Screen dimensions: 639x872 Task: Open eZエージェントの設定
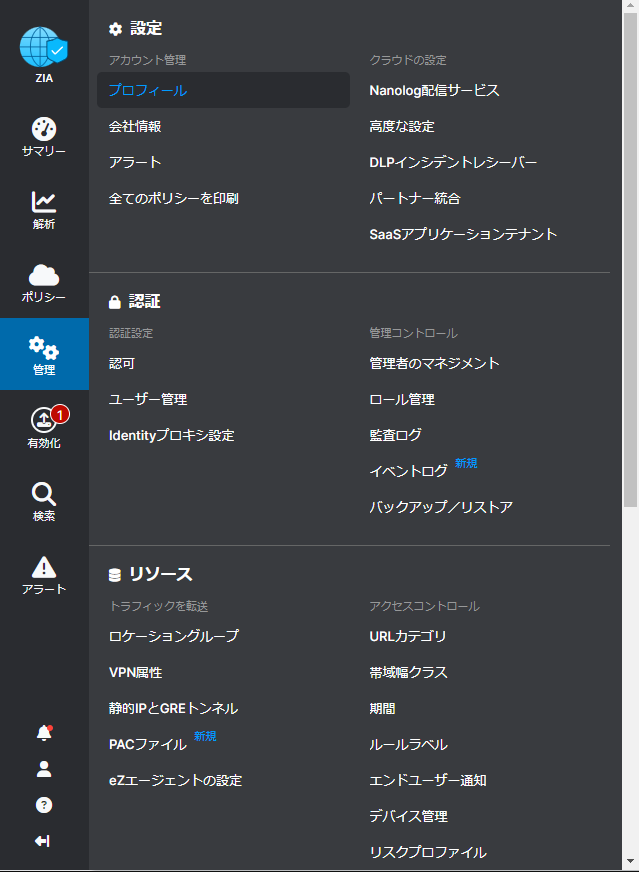coord(175,780)
